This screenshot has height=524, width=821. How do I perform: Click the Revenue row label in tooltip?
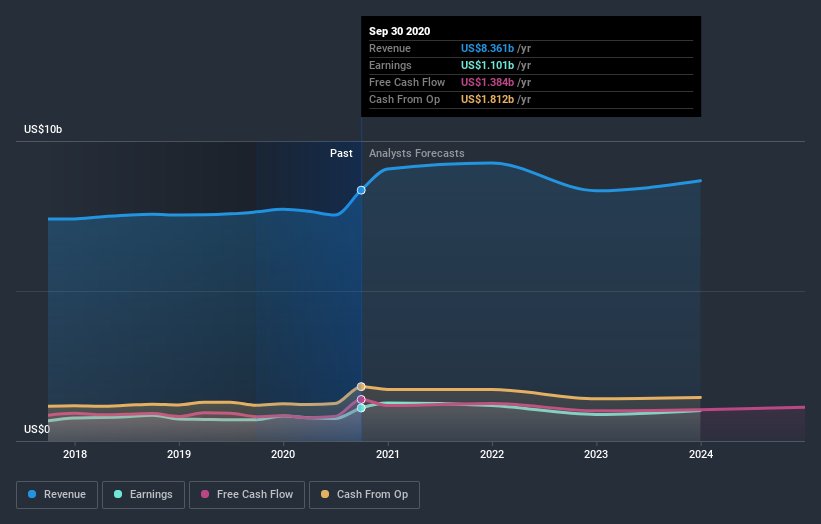tap(390, 48)
